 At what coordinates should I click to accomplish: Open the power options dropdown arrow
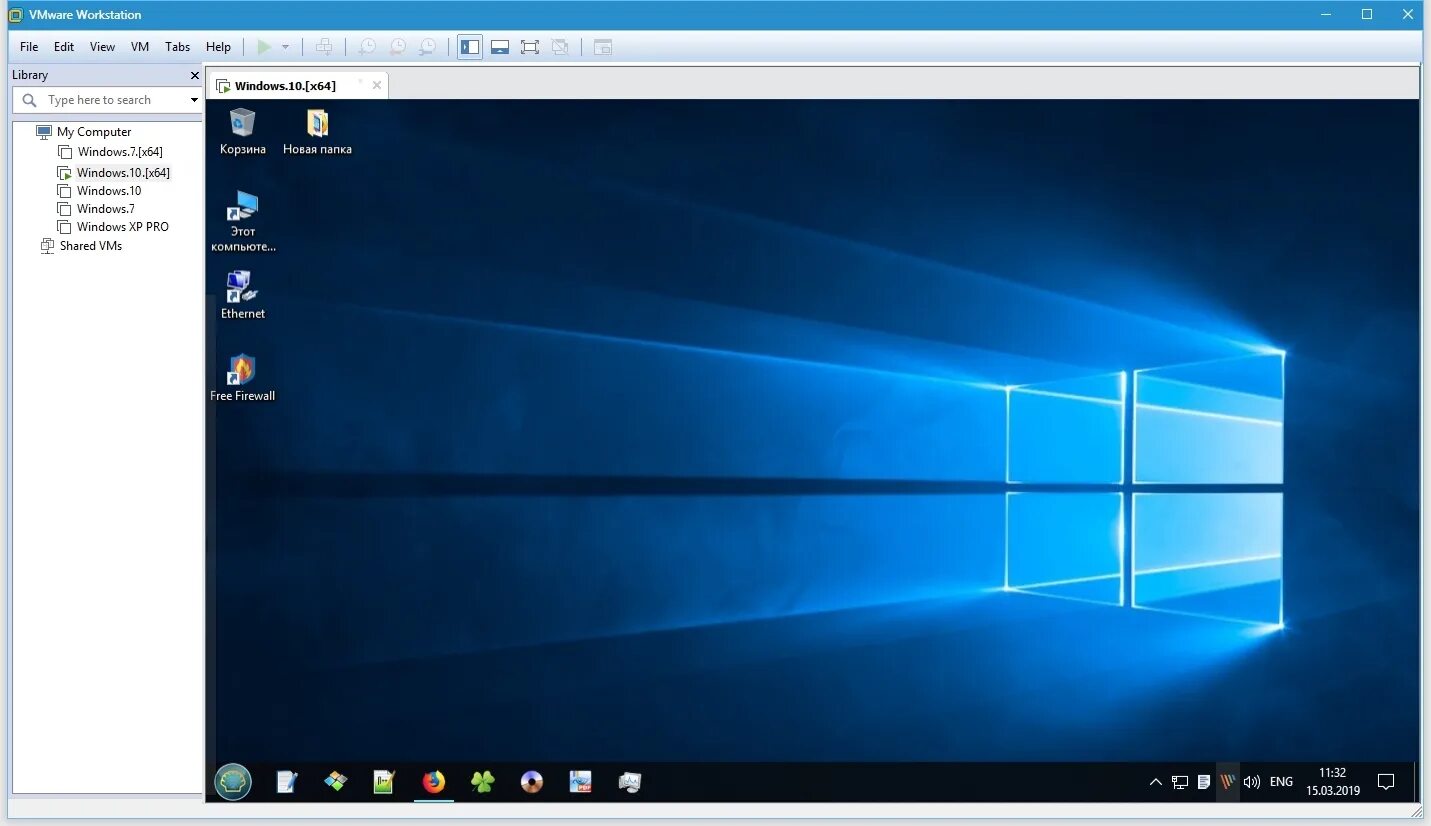tap(285, 47)
